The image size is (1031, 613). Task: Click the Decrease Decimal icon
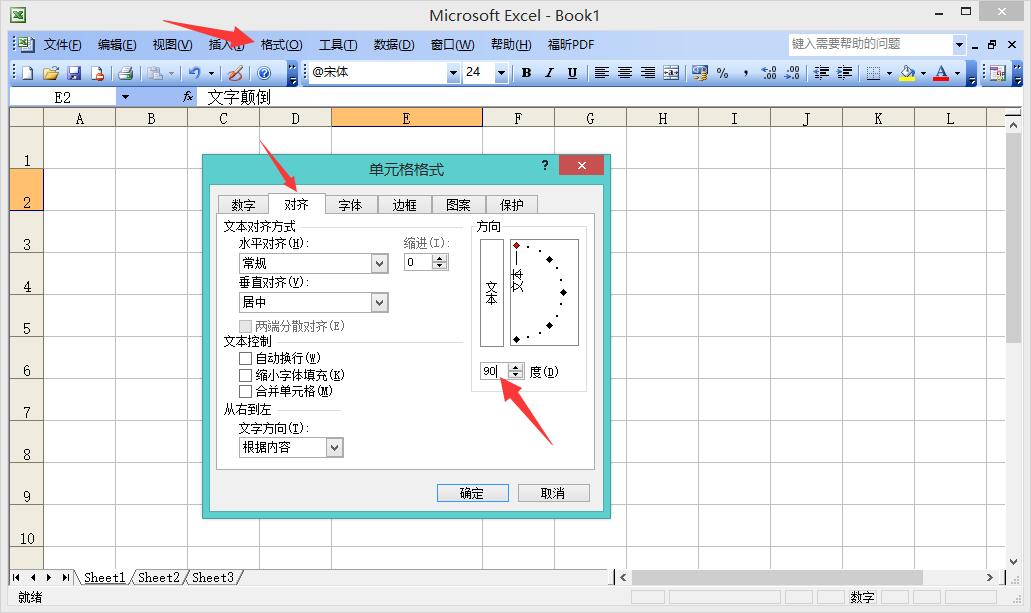pyautogui.click(x=792, y=73)
